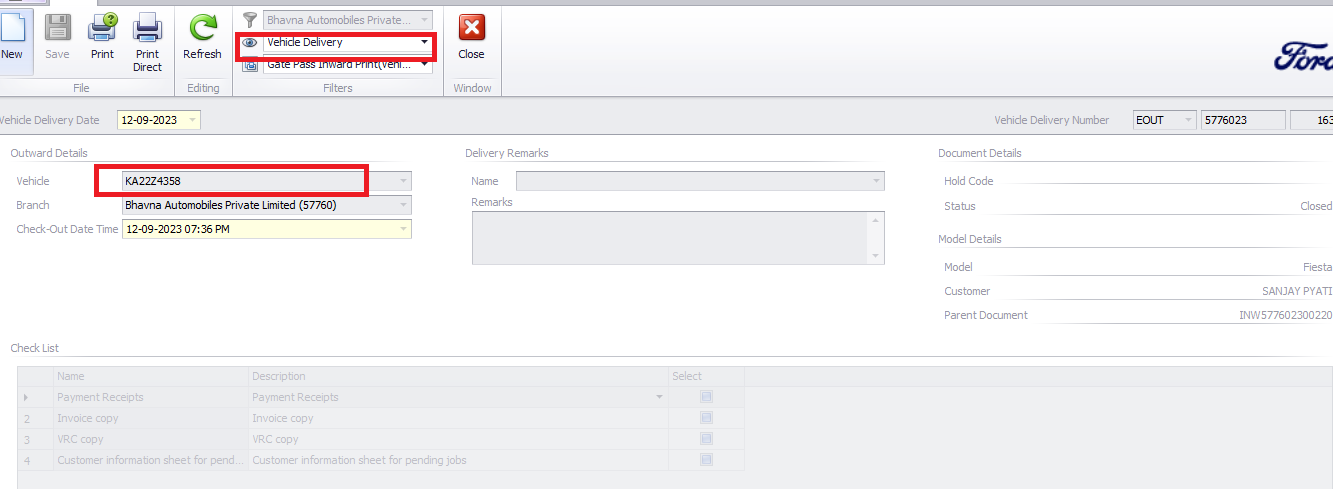This screenshot has width=1333, height=489.
Task: Click the New document icon
Action: (x=12, y=28)
